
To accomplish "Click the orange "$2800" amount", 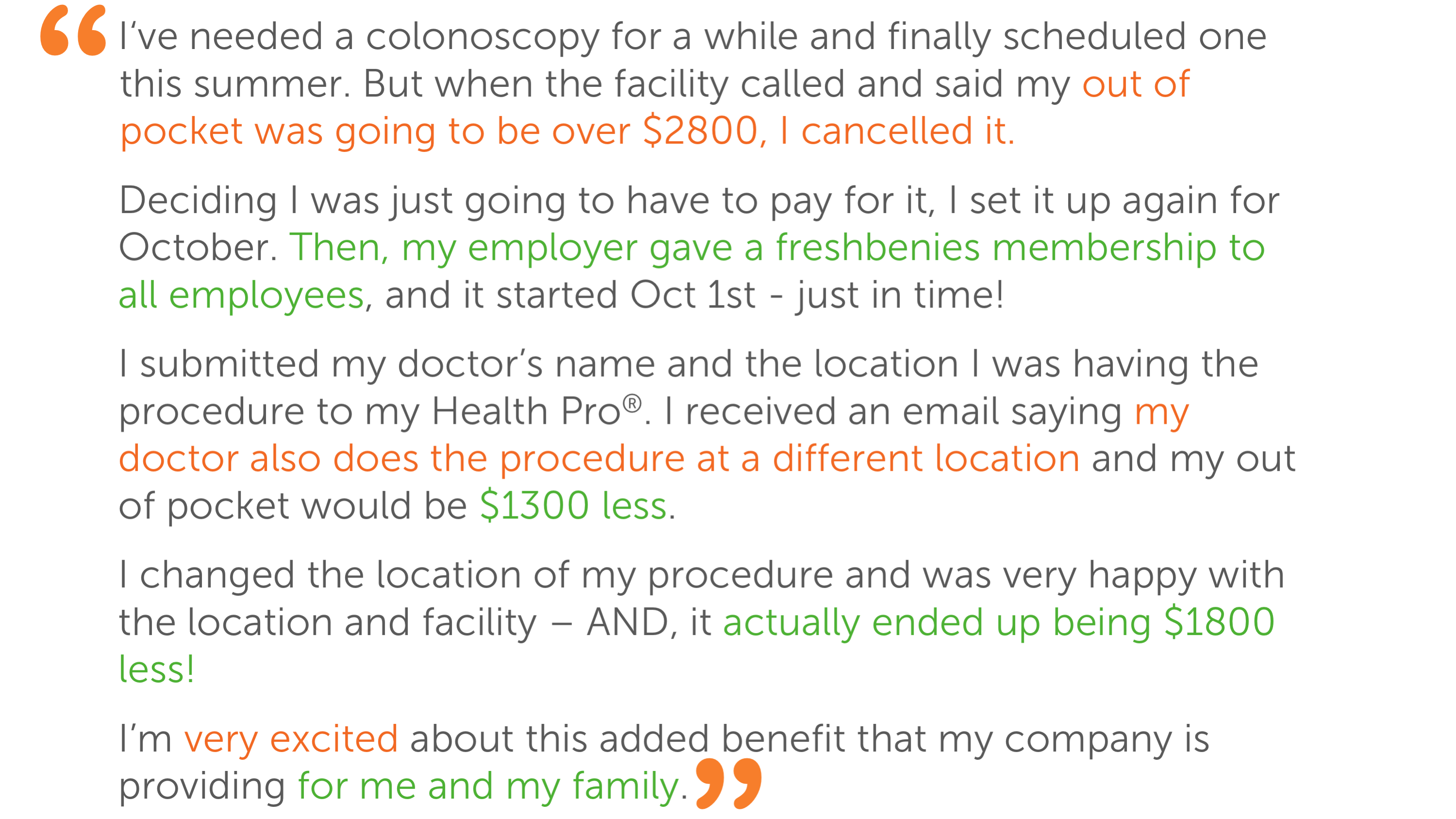I will pyautogui.click(x=700, y=131).
